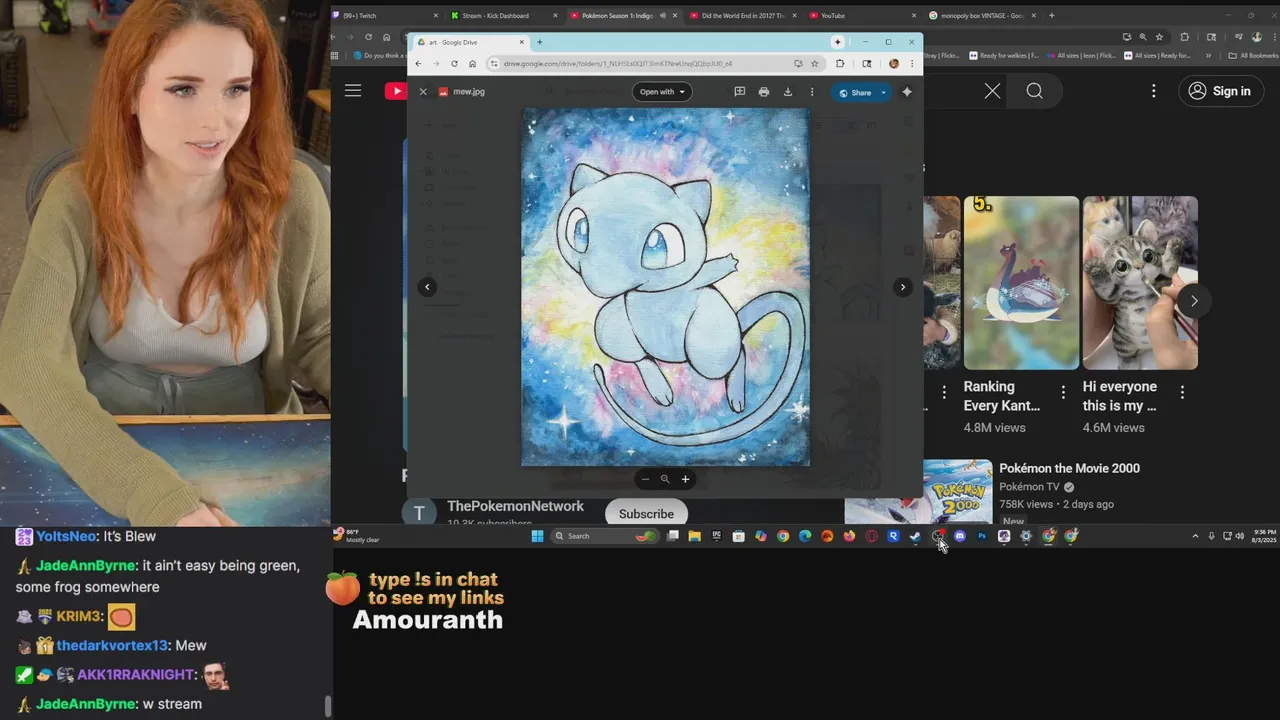Open ThePokemonNetwork channel name link
The height and width of the screenshot is (720, 1280).
[x=515, y=507]
